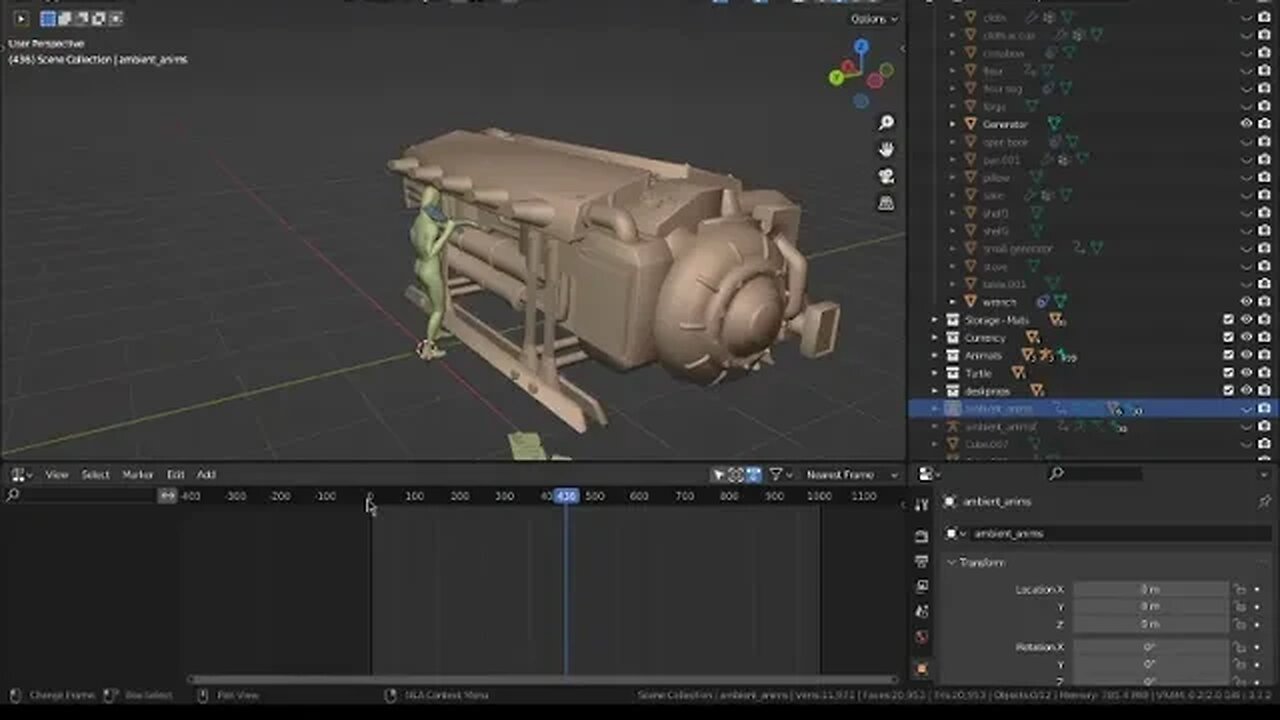The image size is (1280, 720).
Task: Toggle the camera view icon in viewport
Action: point(886,176)
